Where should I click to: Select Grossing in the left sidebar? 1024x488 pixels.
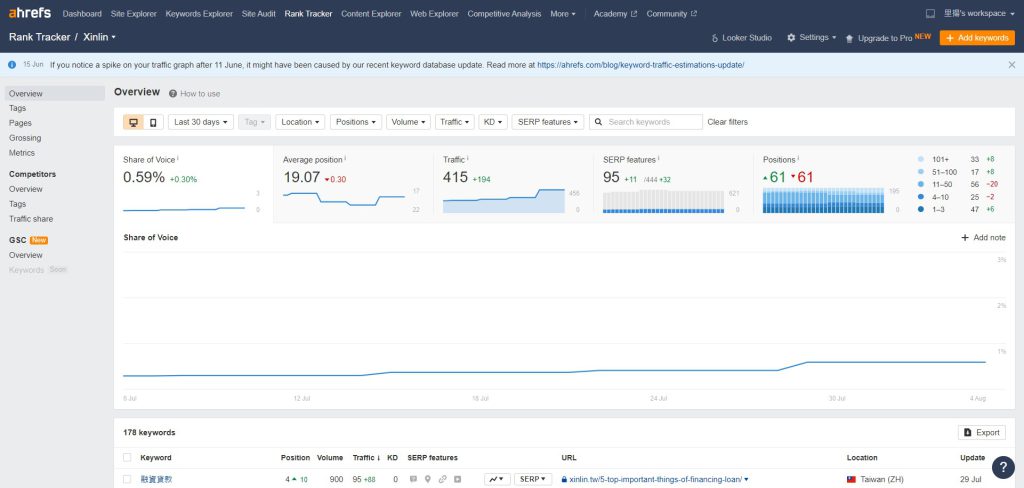(x=25, y=138)
